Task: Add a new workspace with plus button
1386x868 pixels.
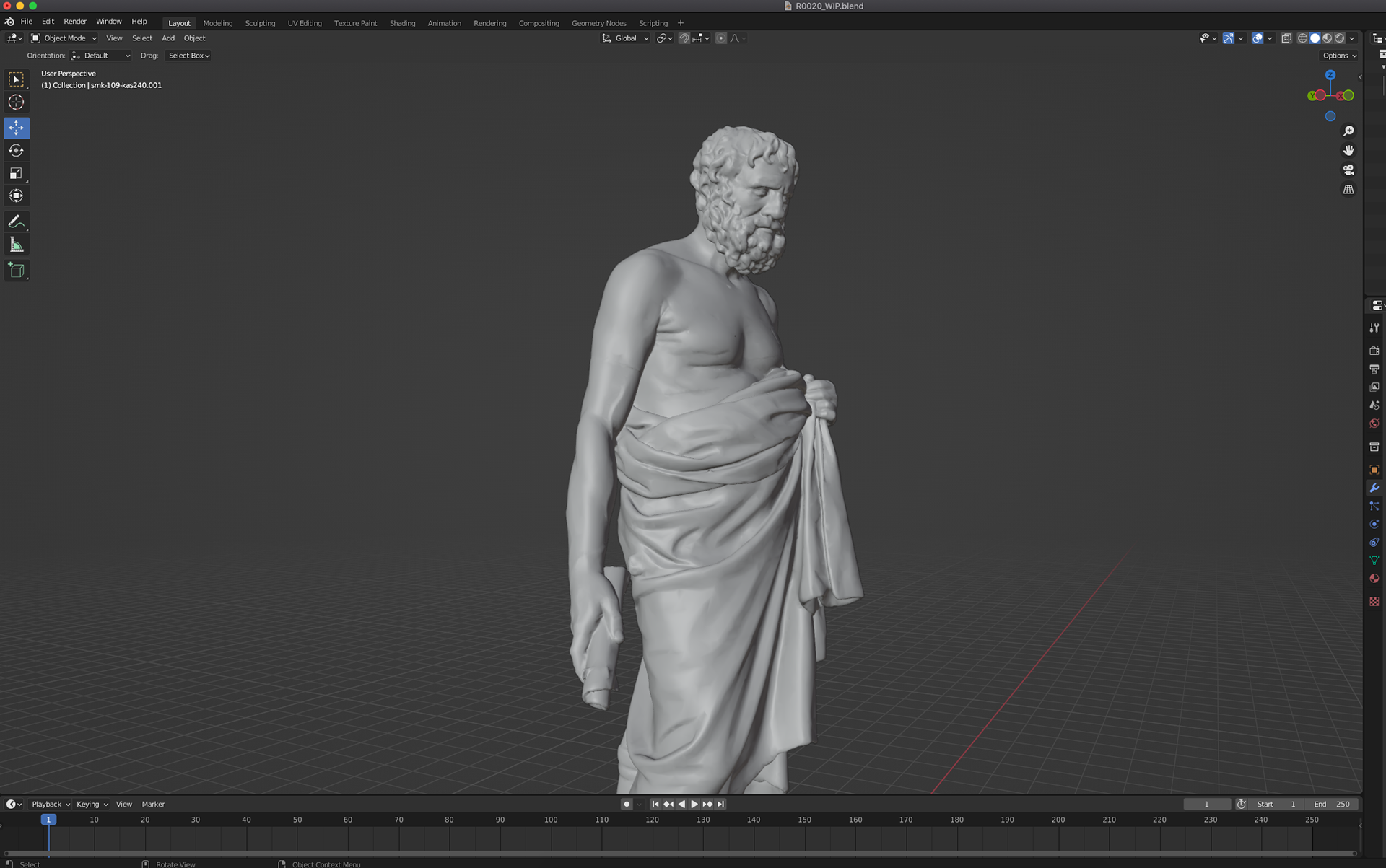Action: pyautogui.click(x=680, y=23)
